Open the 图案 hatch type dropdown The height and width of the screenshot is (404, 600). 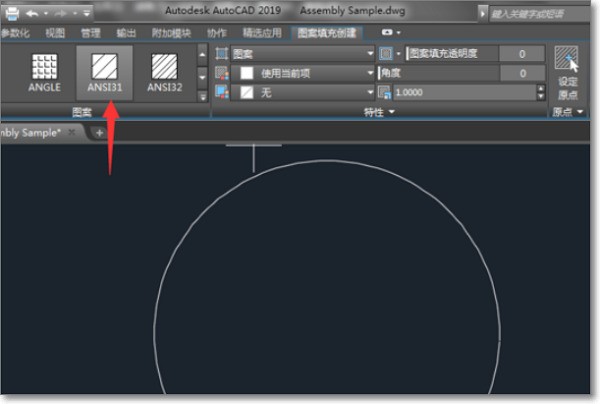pos(370,54)
